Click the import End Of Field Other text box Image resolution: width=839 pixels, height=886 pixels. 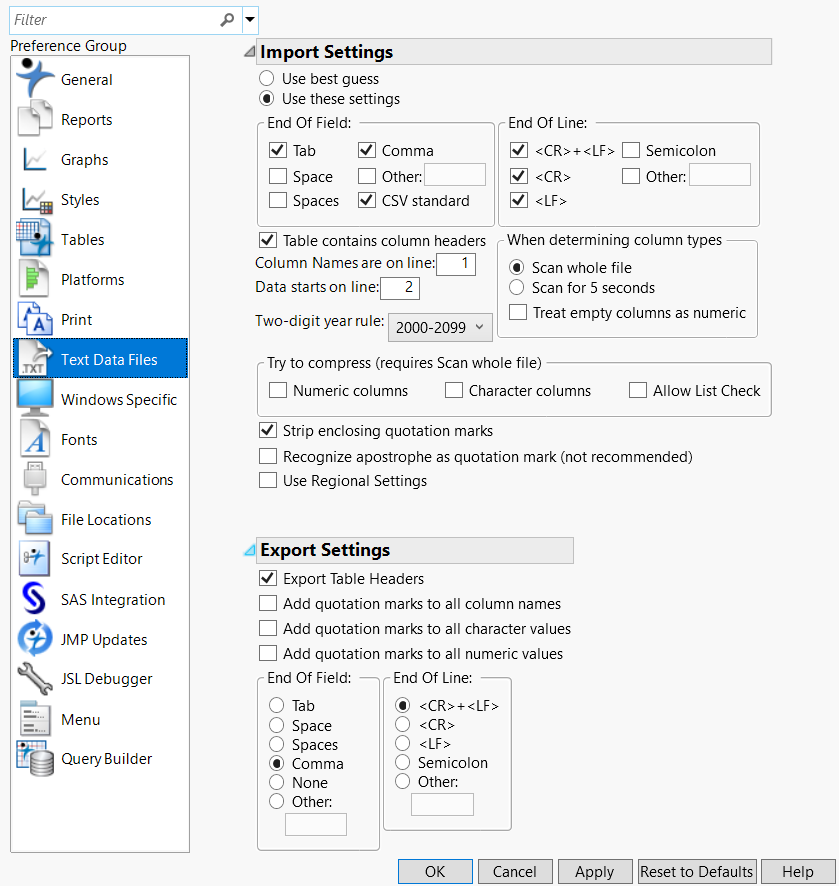tap(455, 175)
